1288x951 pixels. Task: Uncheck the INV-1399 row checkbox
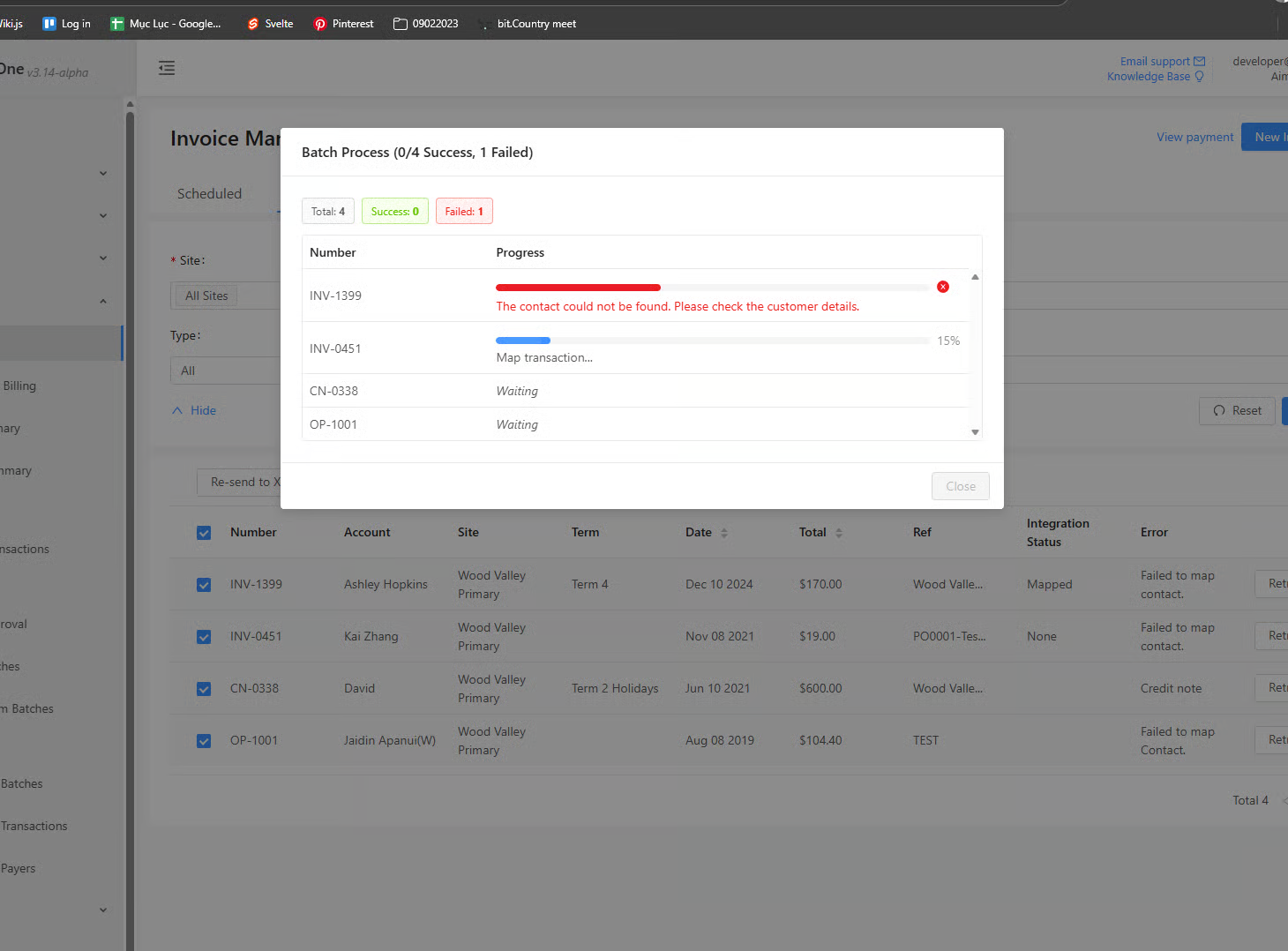pos(204,585)
